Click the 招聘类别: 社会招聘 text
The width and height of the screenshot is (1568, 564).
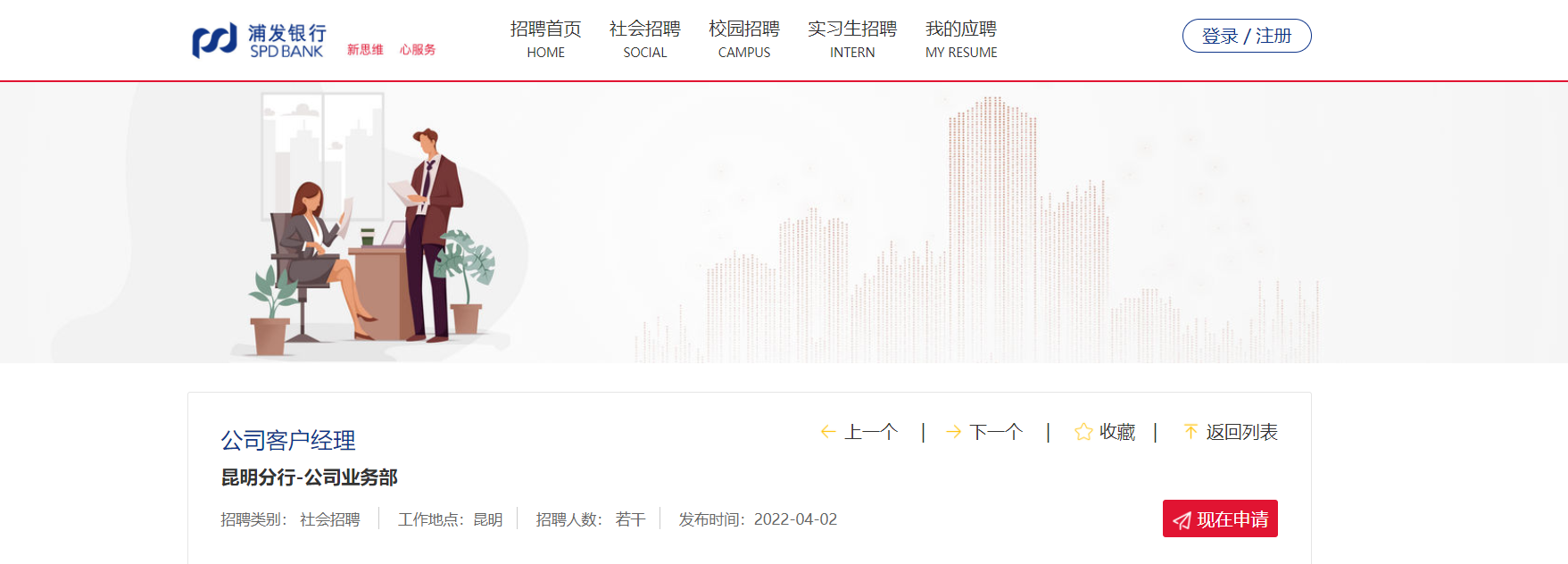click(x=291, y=519)
